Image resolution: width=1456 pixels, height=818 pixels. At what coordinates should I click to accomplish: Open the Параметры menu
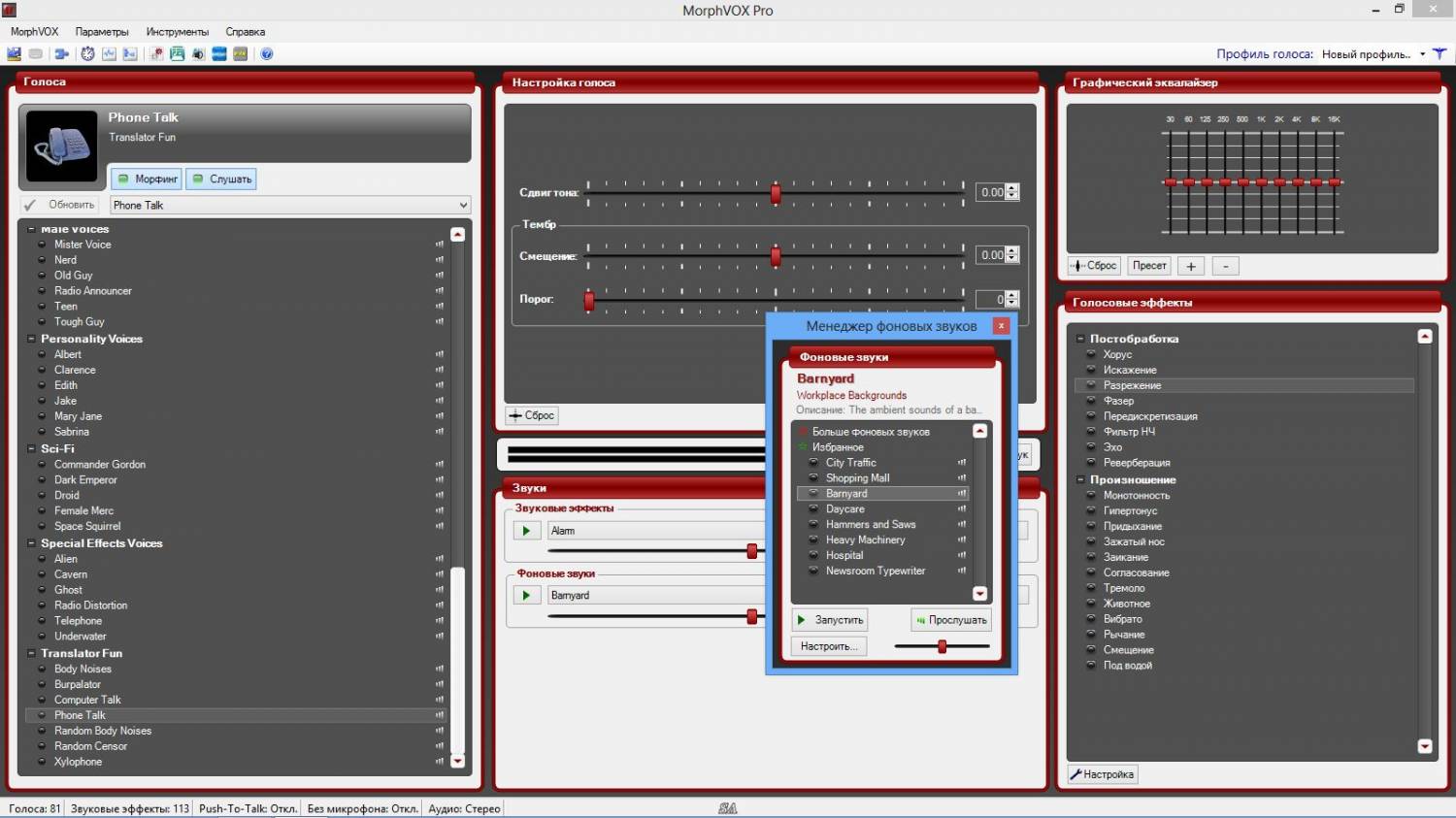[102, 32]
